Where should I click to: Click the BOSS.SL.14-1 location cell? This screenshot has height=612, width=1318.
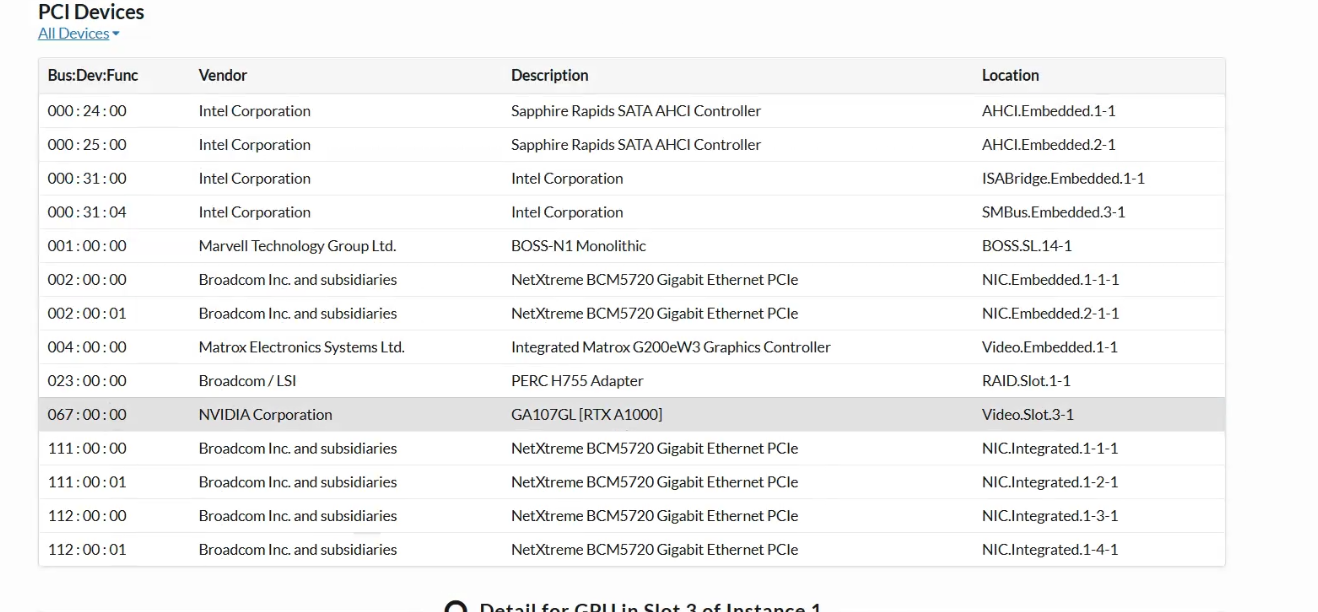pos(1027,246)
